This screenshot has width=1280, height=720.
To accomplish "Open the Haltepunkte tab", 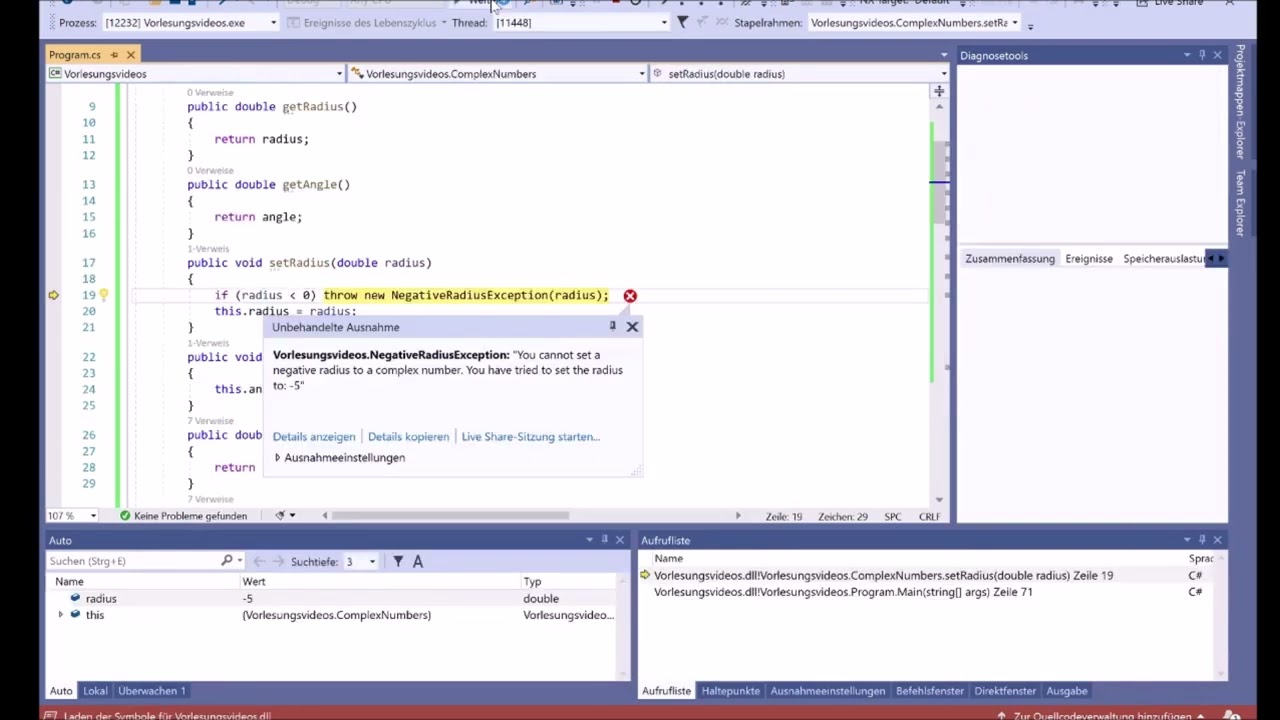I will click(x=730, y=691).
